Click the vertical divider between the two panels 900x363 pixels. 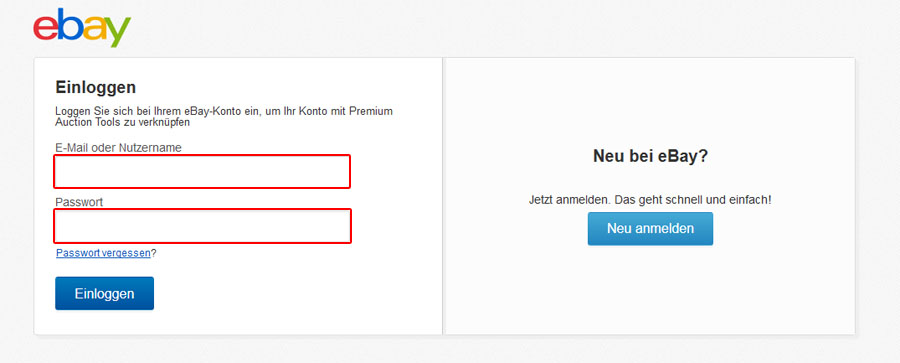pyautogui.click(x=443, y=196)
